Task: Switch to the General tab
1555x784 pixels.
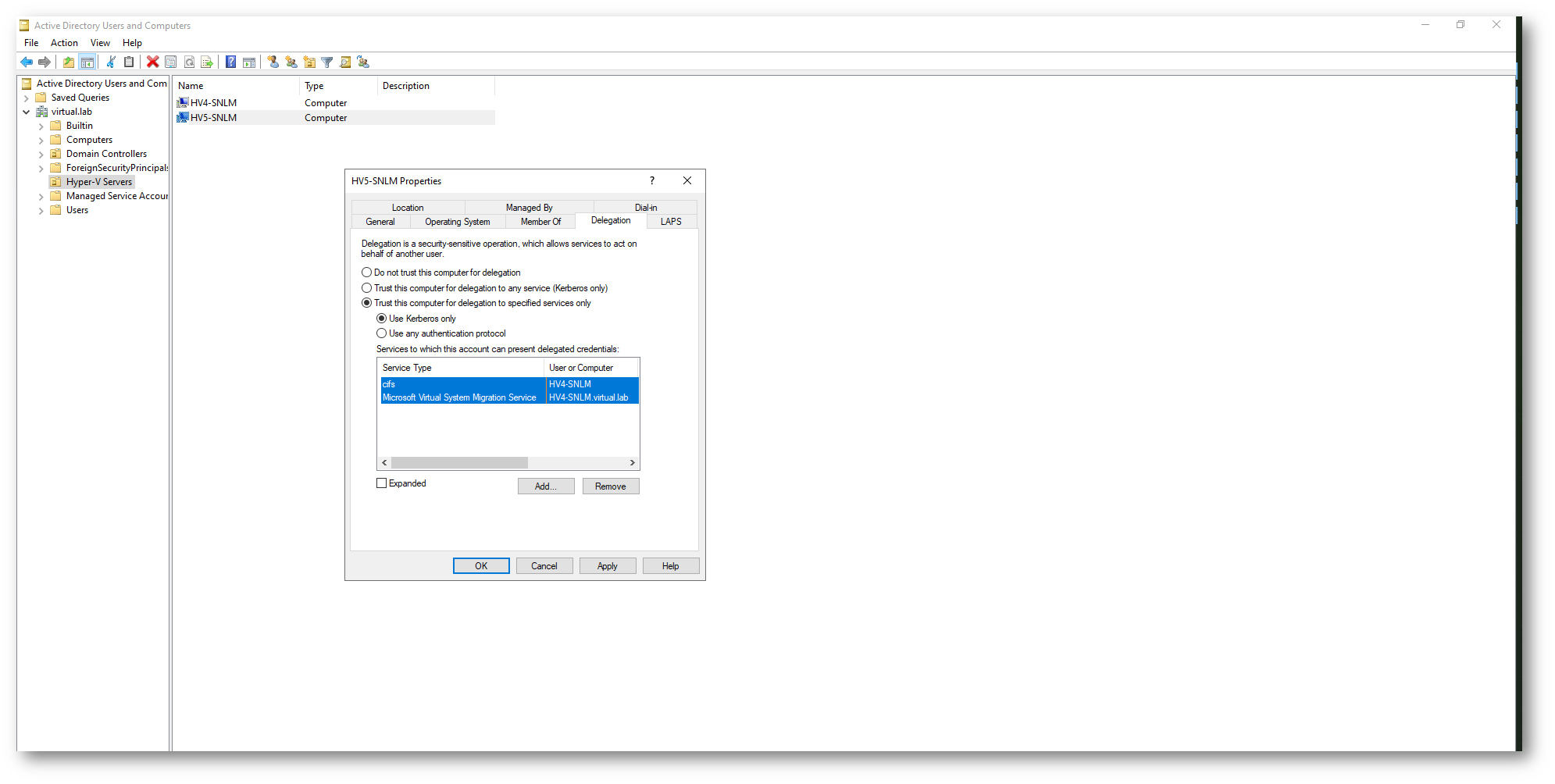Action: [x=380, y=222]
